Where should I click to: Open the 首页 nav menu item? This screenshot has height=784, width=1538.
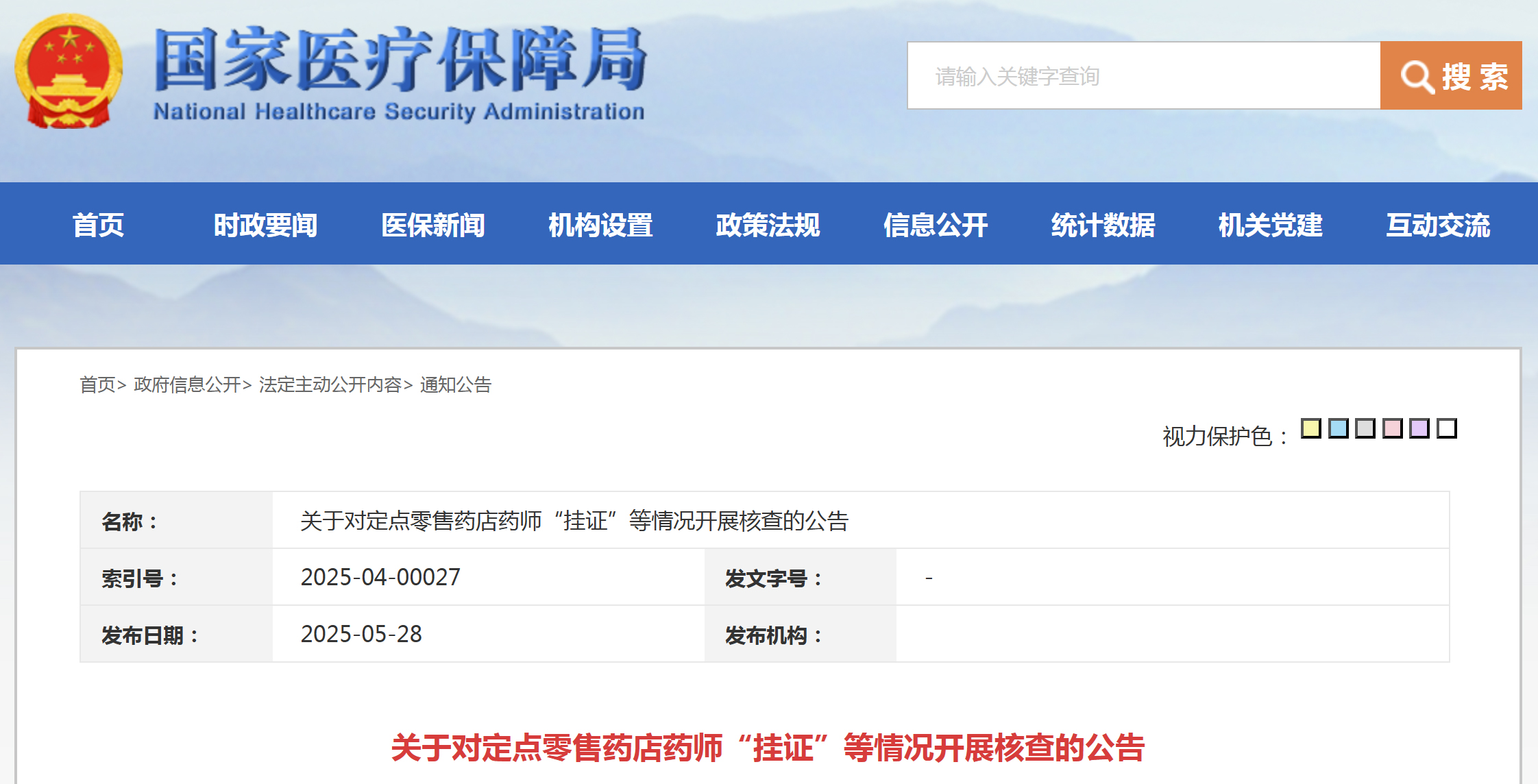(99, 225)
